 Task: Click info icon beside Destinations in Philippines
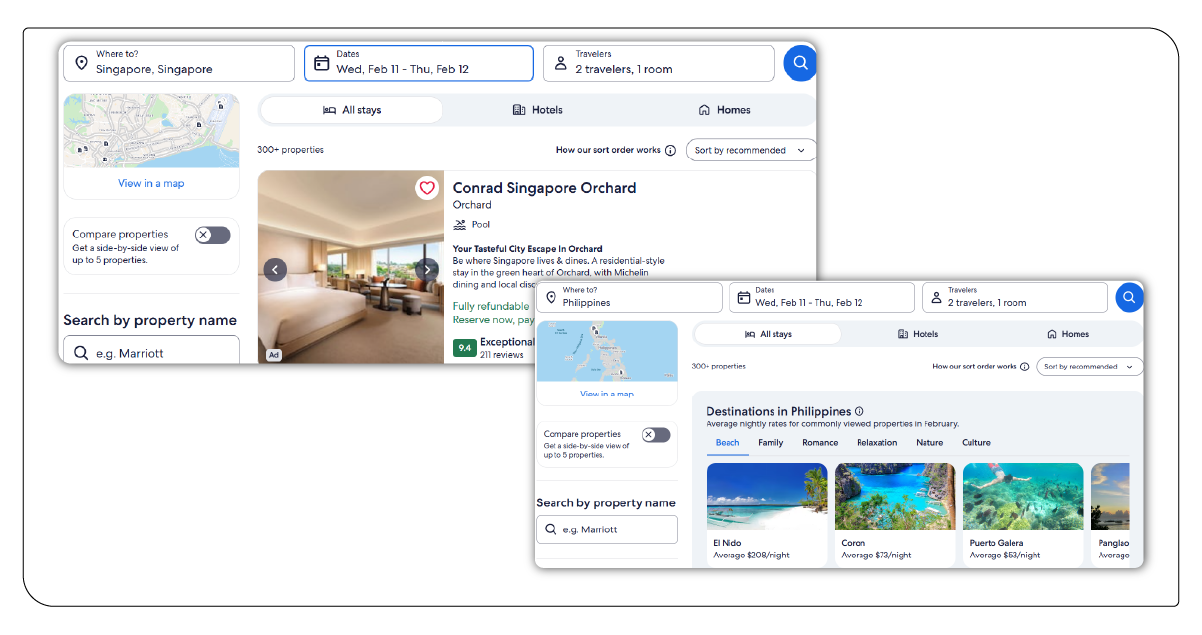pyautogui.click(x=859, y=411)
